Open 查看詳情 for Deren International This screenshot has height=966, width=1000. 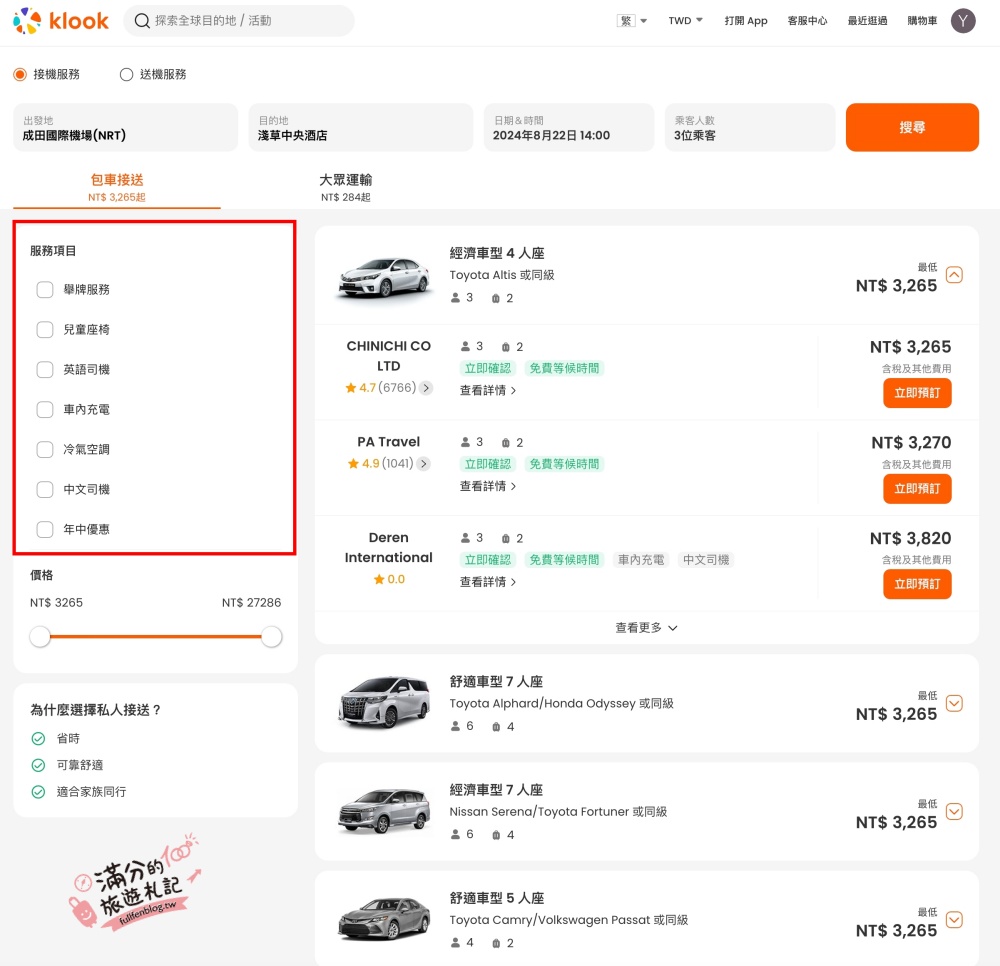(488, 582)
